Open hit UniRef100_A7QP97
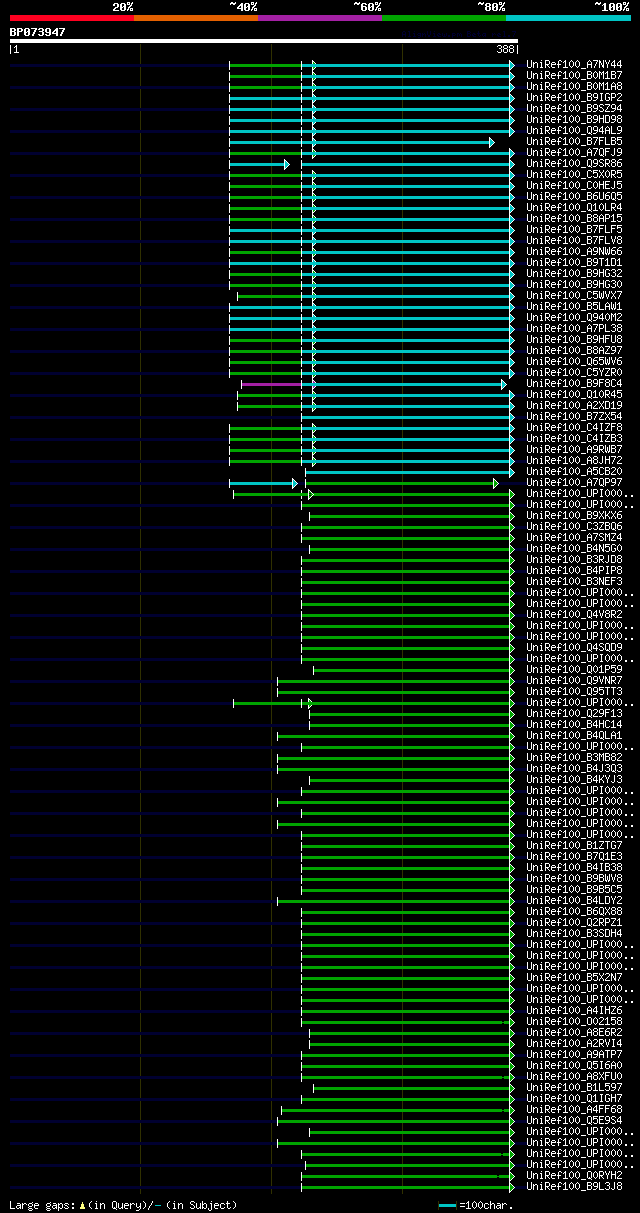Viewport: 640px width, 1213px height. (574, 482)
